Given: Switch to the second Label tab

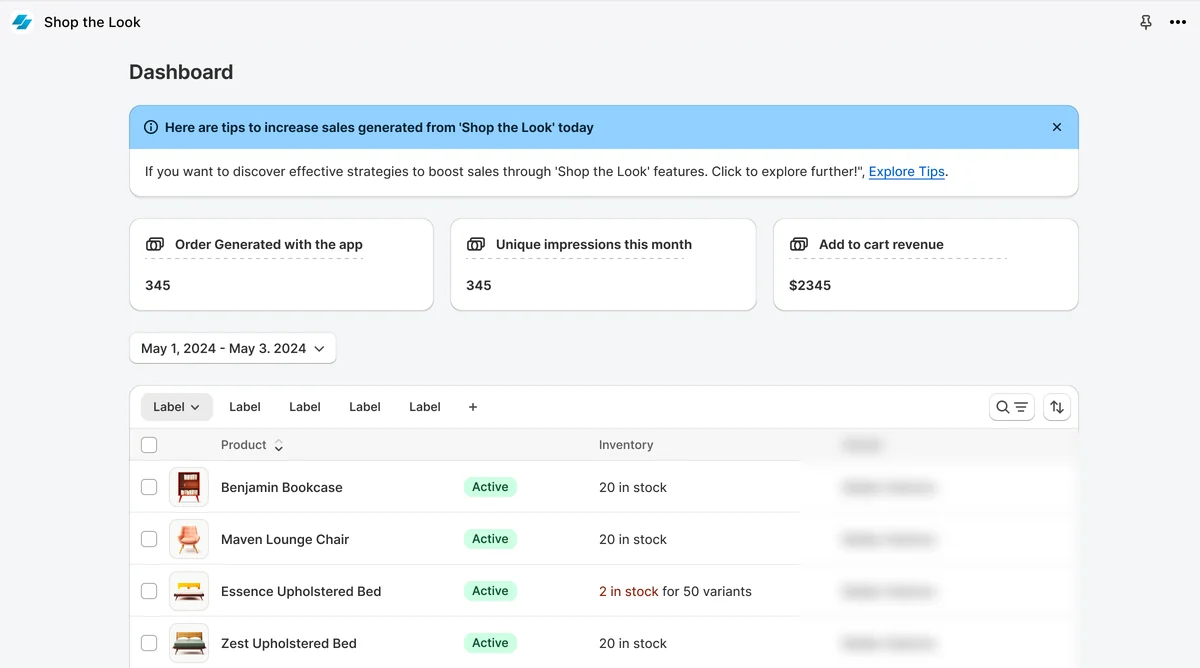Looking at the screenshot, I should (x=245, y=407).
